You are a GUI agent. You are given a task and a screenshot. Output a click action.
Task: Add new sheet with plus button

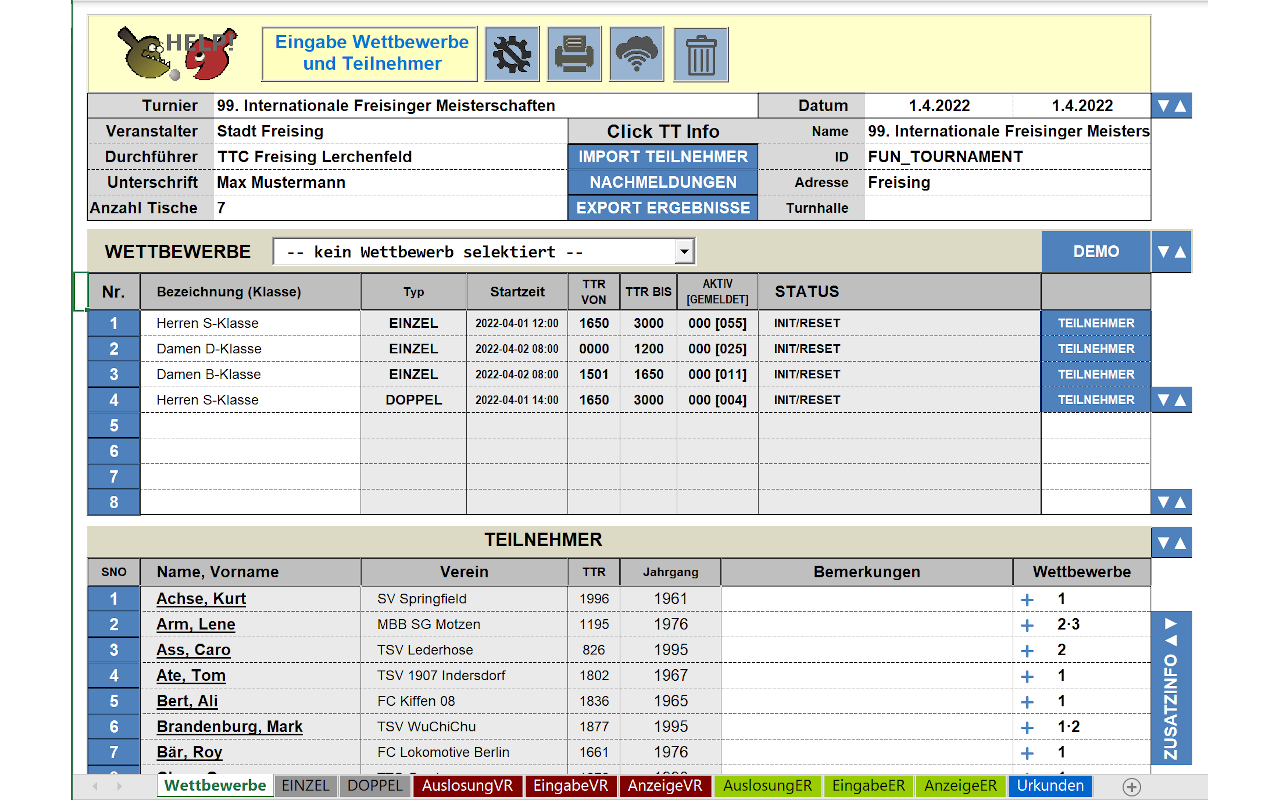[x=1131, y=787]
